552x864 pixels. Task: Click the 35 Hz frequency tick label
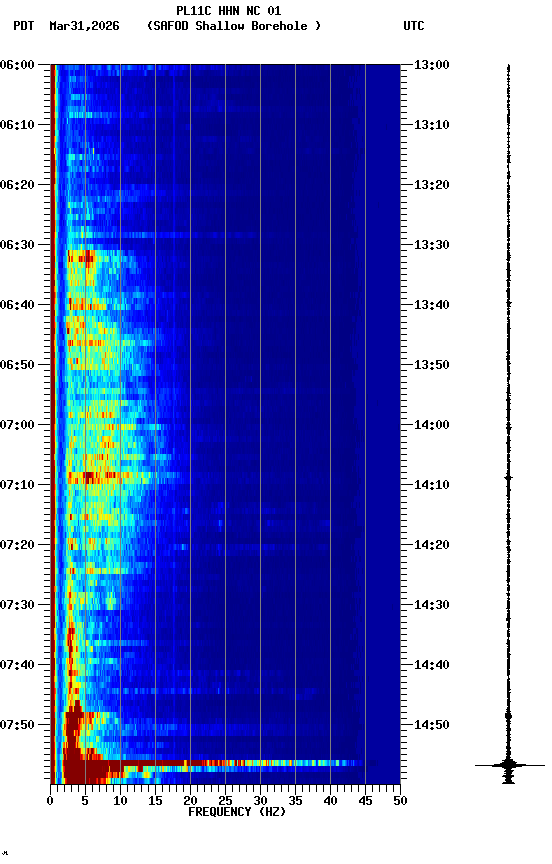click(x=295, y=801)
